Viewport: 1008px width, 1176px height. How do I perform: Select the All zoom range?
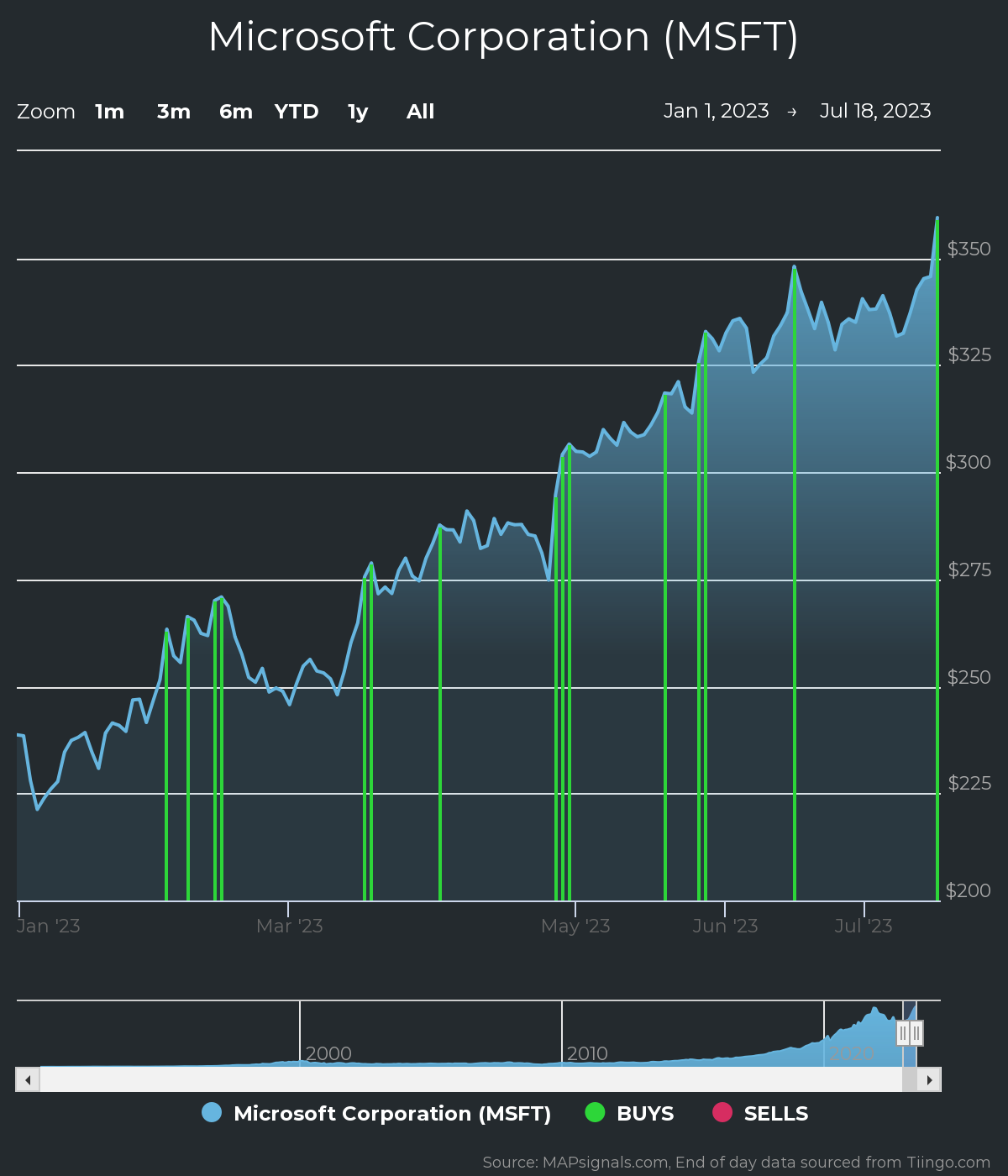coord(421,112)
